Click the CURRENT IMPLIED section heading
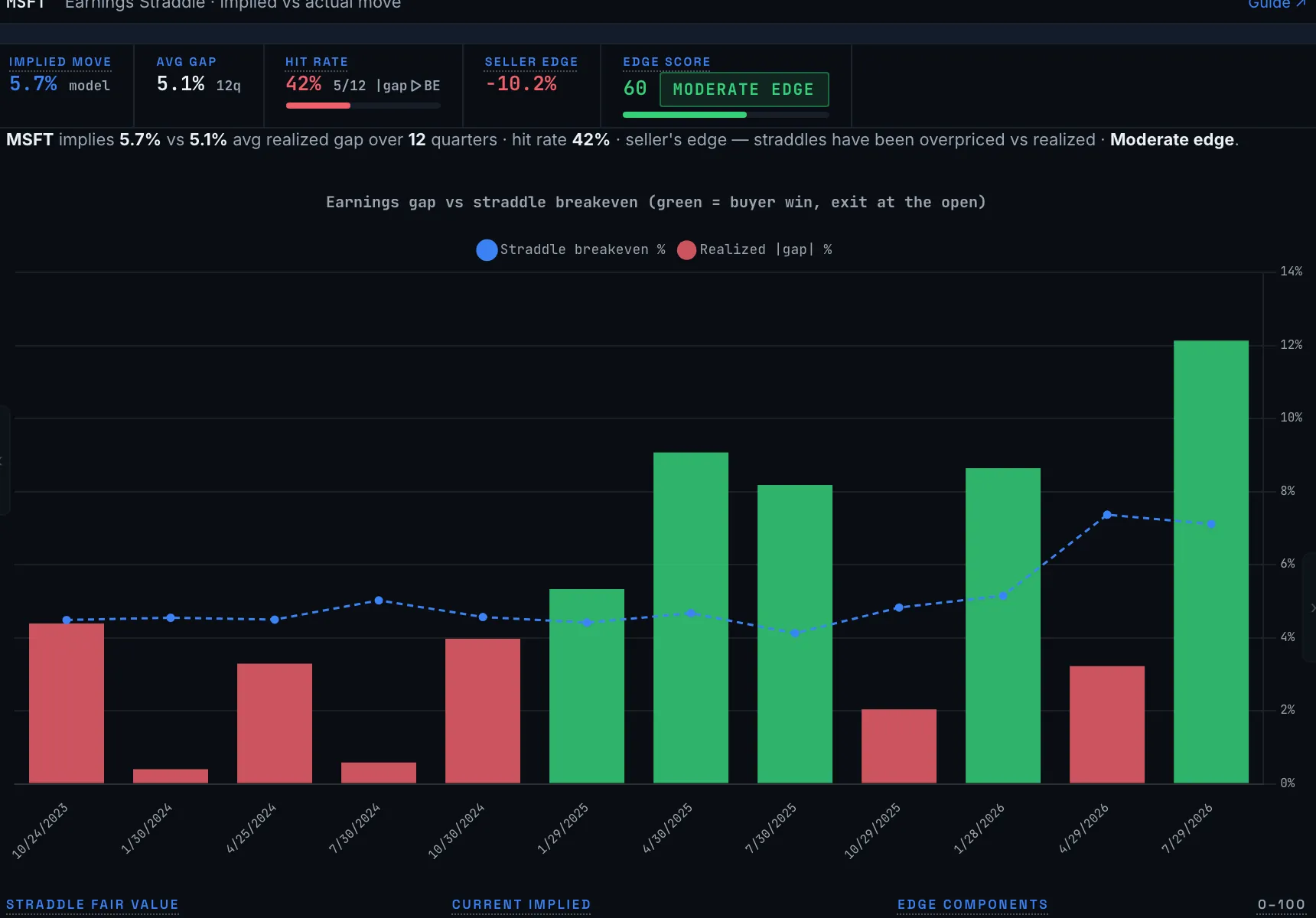Viewport: 1316px width, 918px height. click(521, 904)
